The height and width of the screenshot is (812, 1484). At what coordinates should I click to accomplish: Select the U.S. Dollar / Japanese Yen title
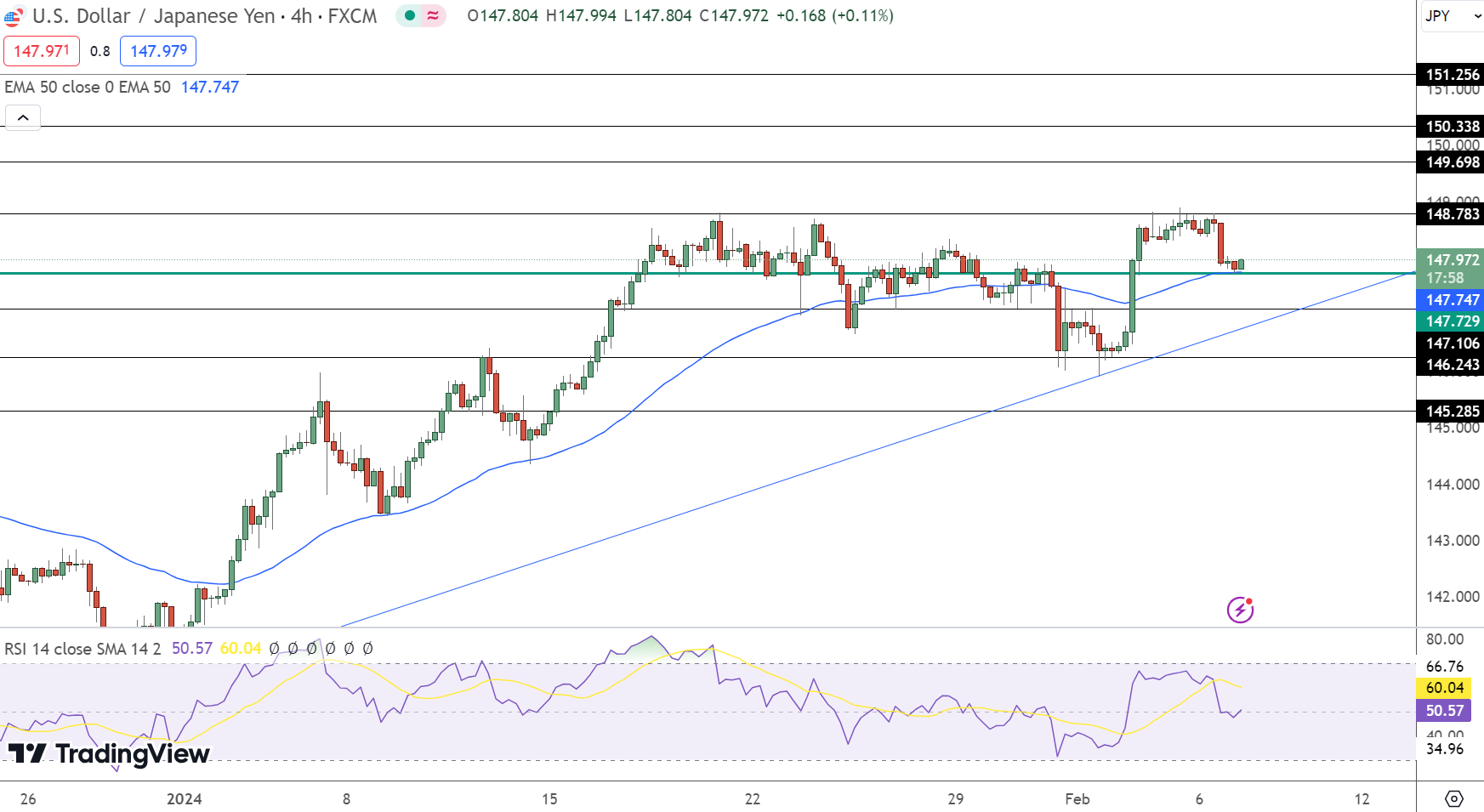[x=153, y=16]
